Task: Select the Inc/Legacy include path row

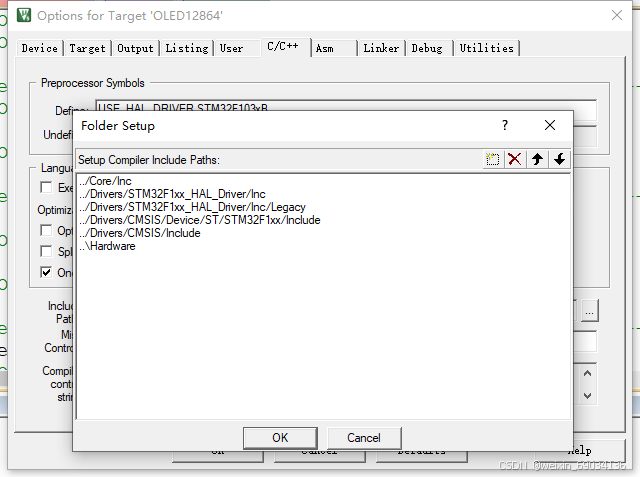Action: [x=324, y=207]
